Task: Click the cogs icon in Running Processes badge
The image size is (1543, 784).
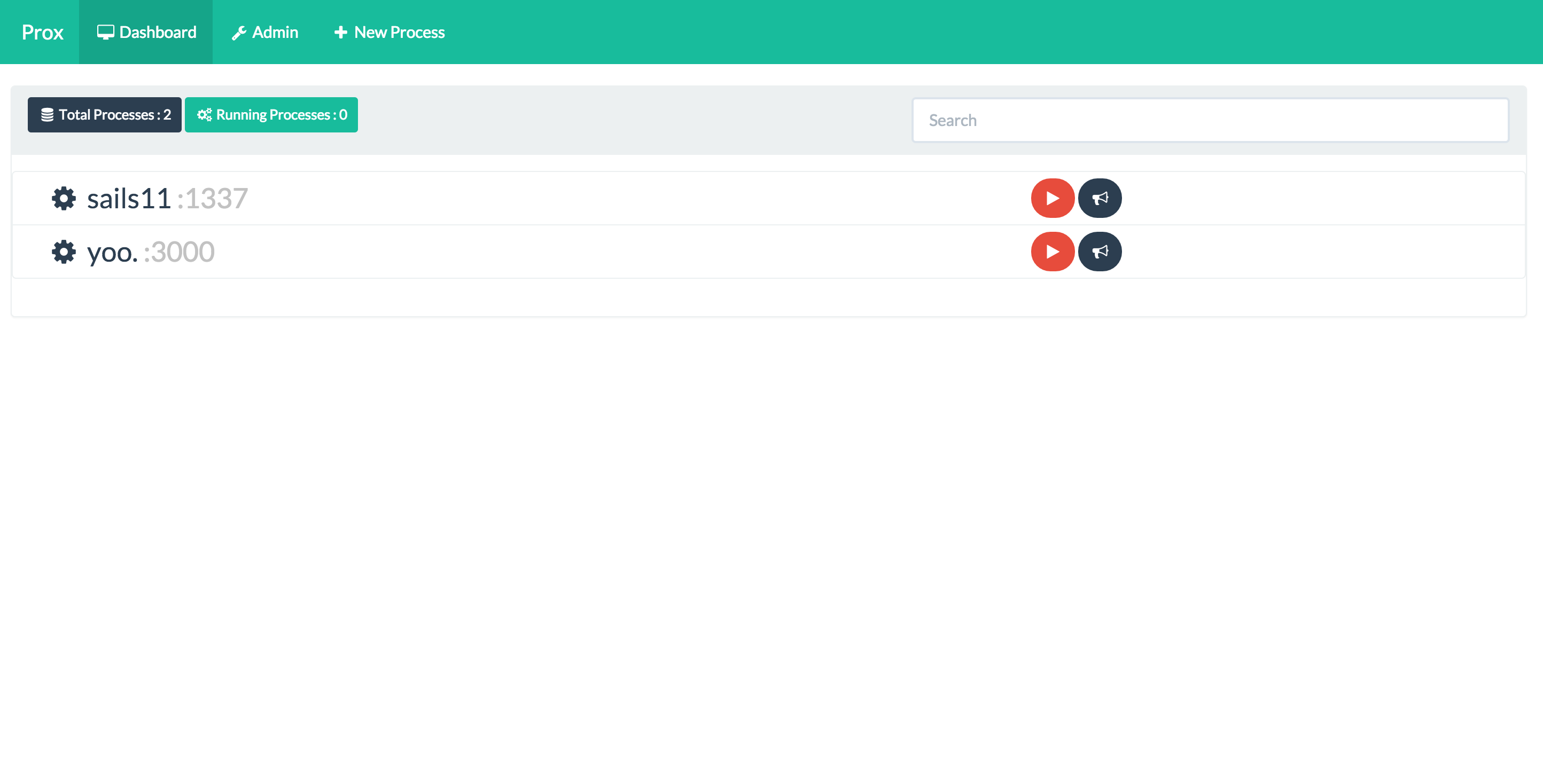Action: point(204,115)
